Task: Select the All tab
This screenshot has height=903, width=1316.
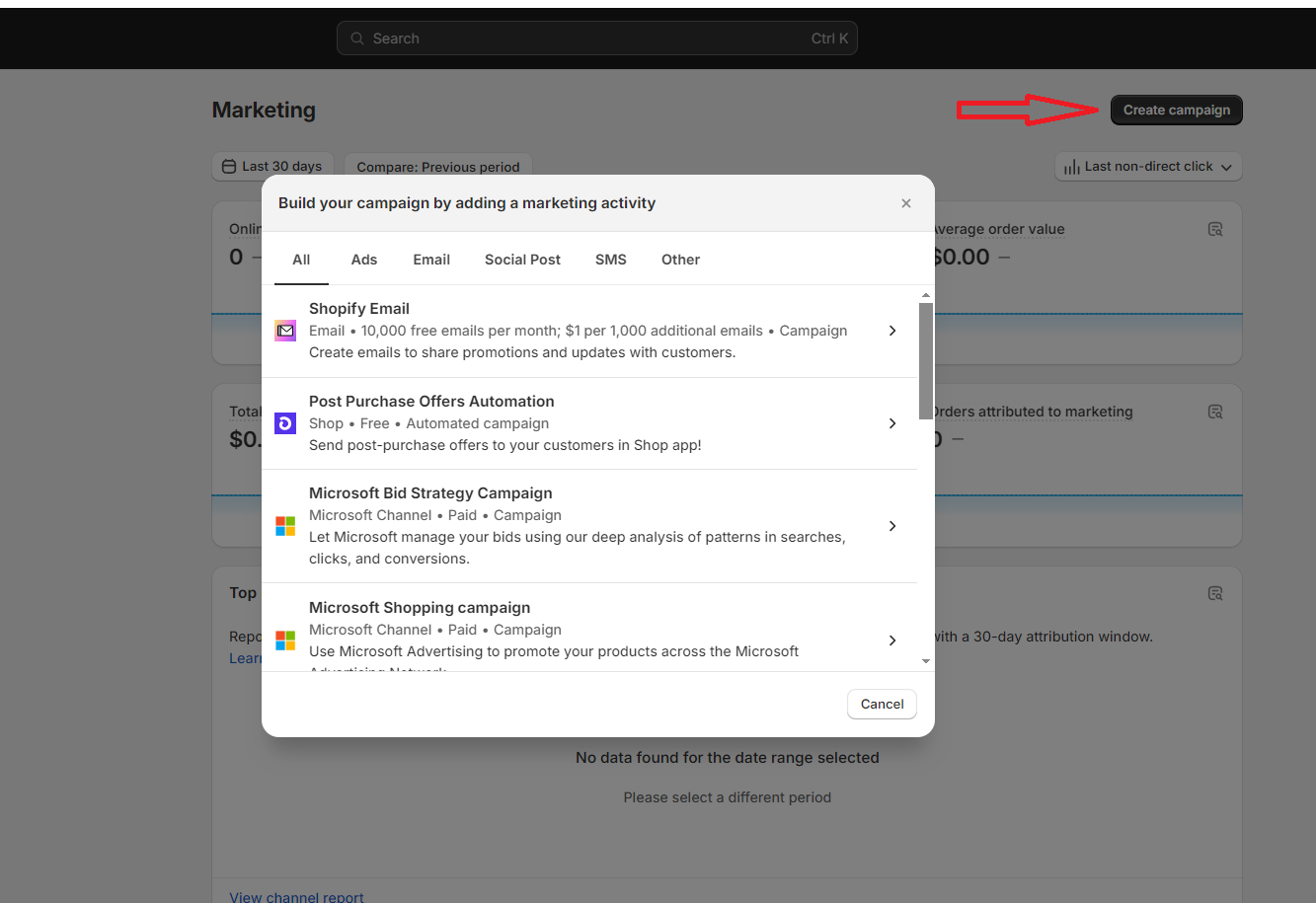Action: pos(301,260)
